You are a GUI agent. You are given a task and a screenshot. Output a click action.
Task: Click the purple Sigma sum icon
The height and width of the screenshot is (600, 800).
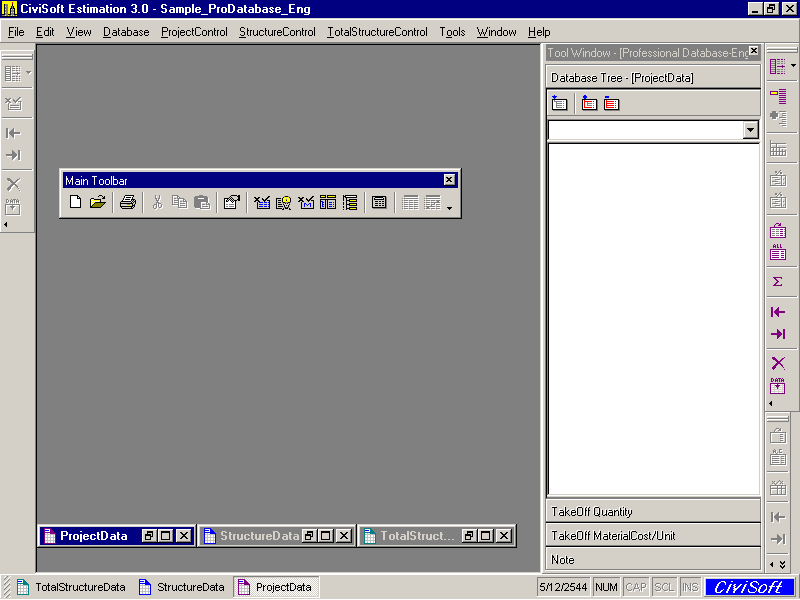tap(778, 281)
